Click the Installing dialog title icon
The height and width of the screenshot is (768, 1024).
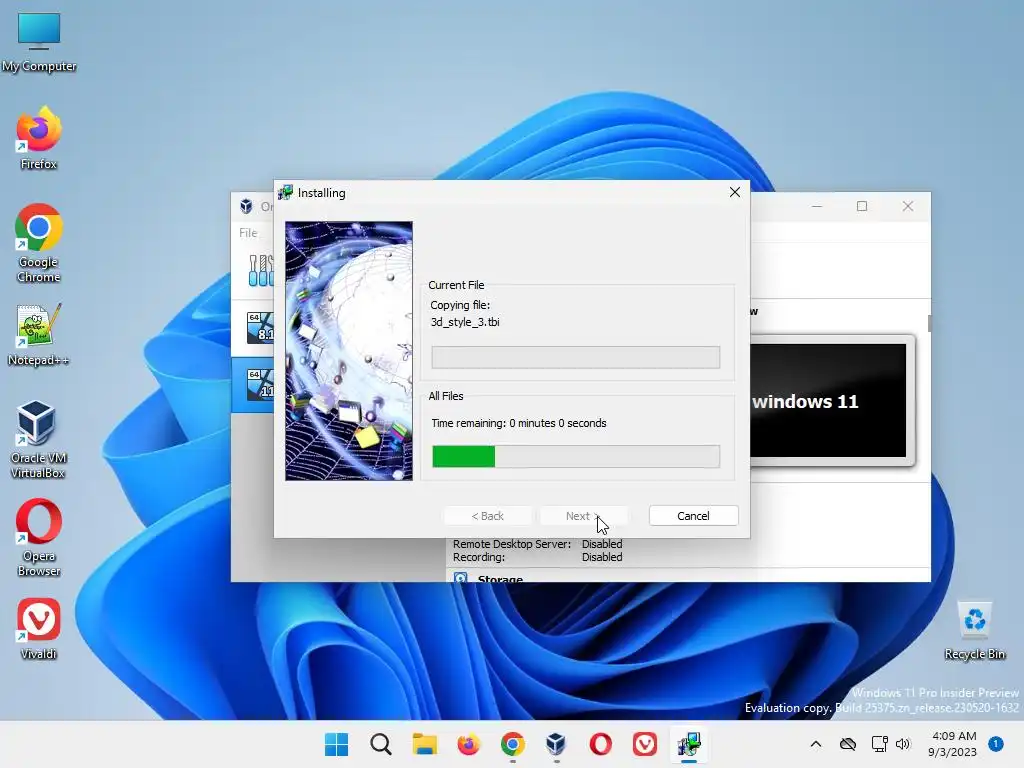285,193
